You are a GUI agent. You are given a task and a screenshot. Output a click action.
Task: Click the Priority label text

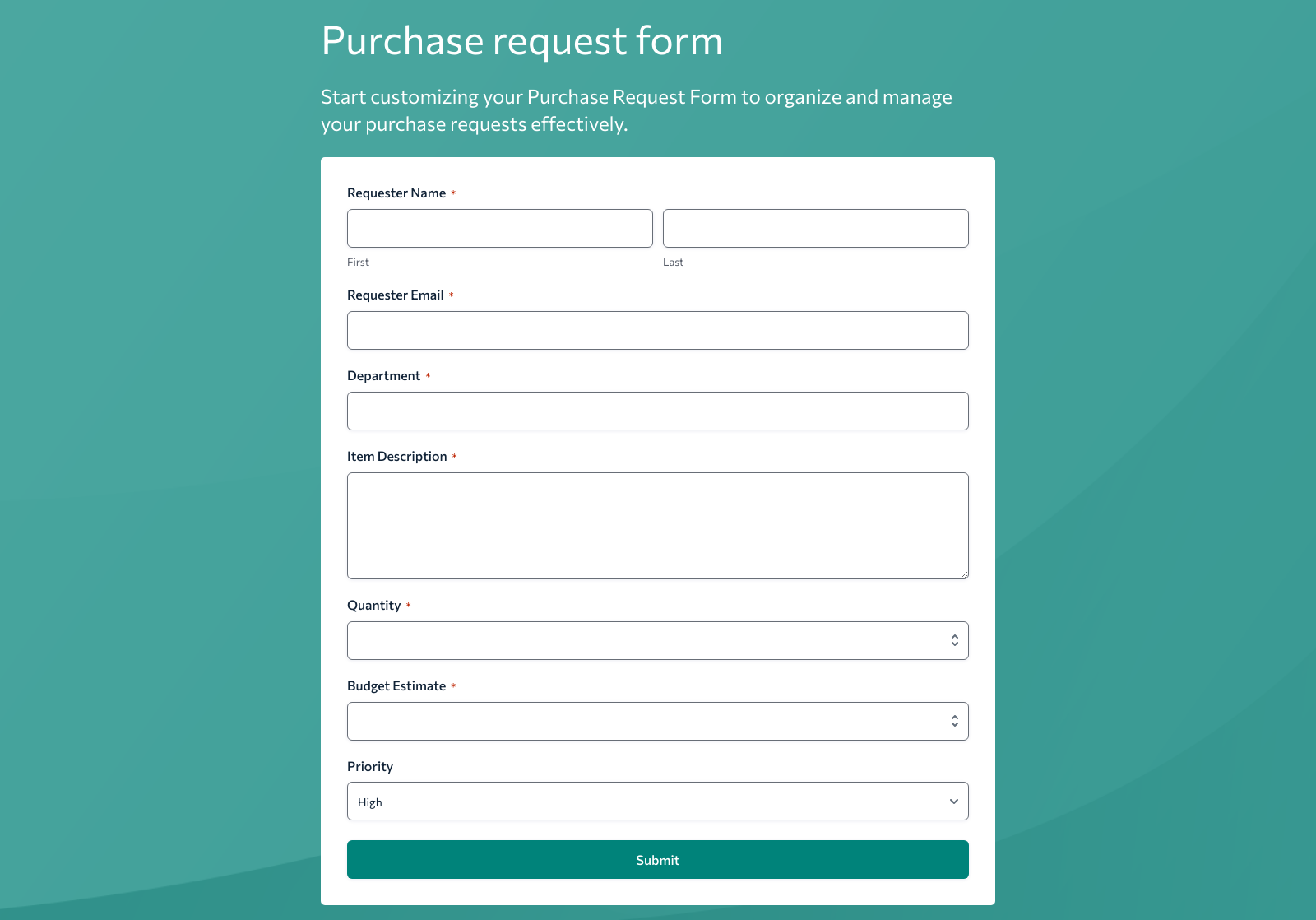tap(369, 766)
